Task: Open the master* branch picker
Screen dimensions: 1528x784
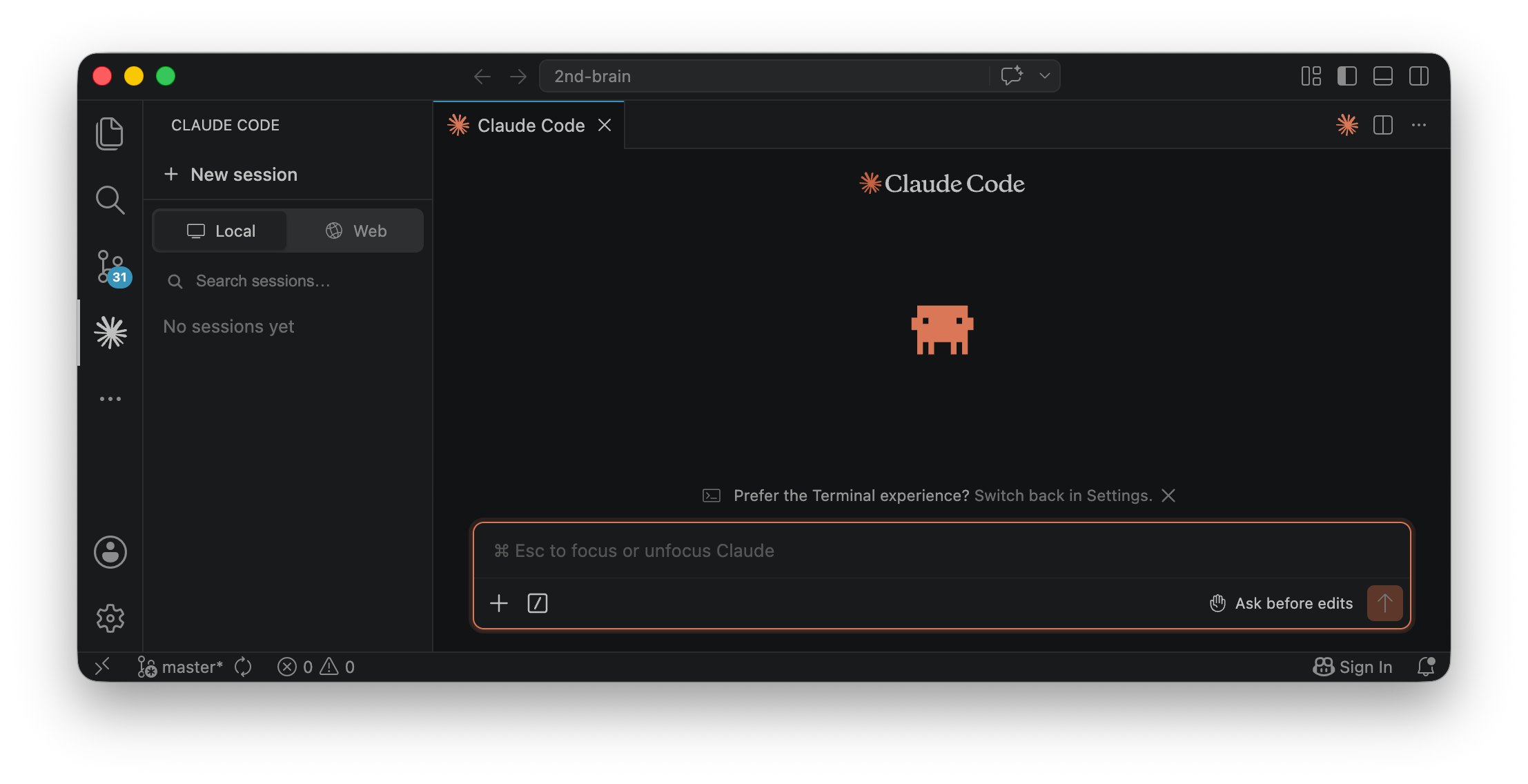Action: point(180,667)
